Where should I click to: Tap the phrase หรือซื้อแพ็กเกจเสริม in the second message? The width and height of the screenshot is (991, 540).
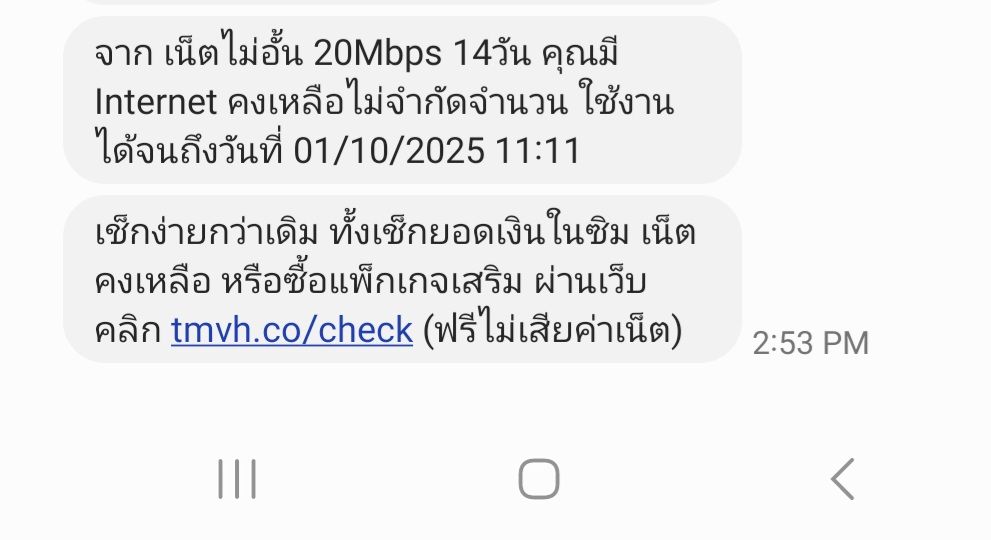[372, 281]
